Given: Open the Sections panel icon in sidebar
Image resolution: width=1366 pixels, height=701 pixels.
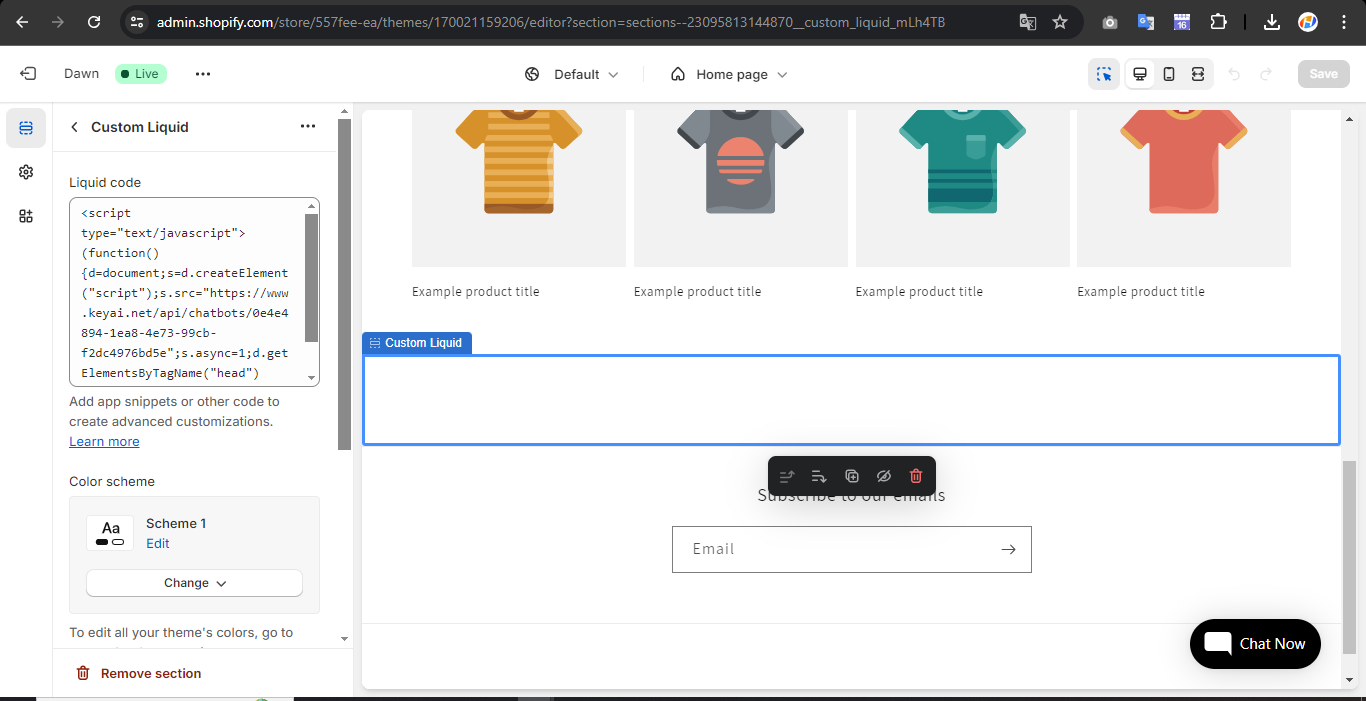Looking at the screenshot, I should tap(26, 128).
